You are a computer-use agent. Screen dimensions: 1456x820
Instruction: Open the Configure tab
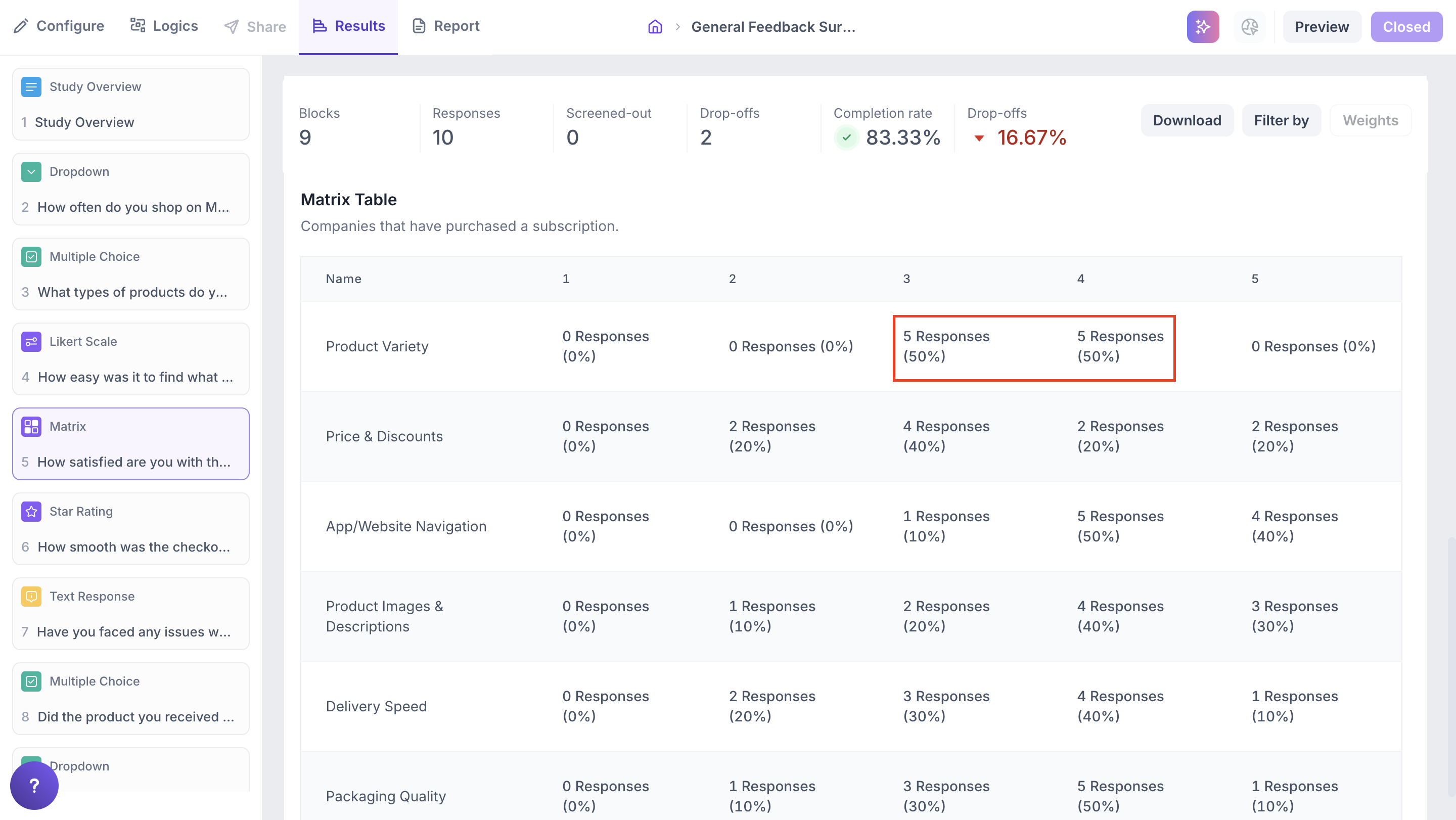pyautogui.click(x=59, y=26)
